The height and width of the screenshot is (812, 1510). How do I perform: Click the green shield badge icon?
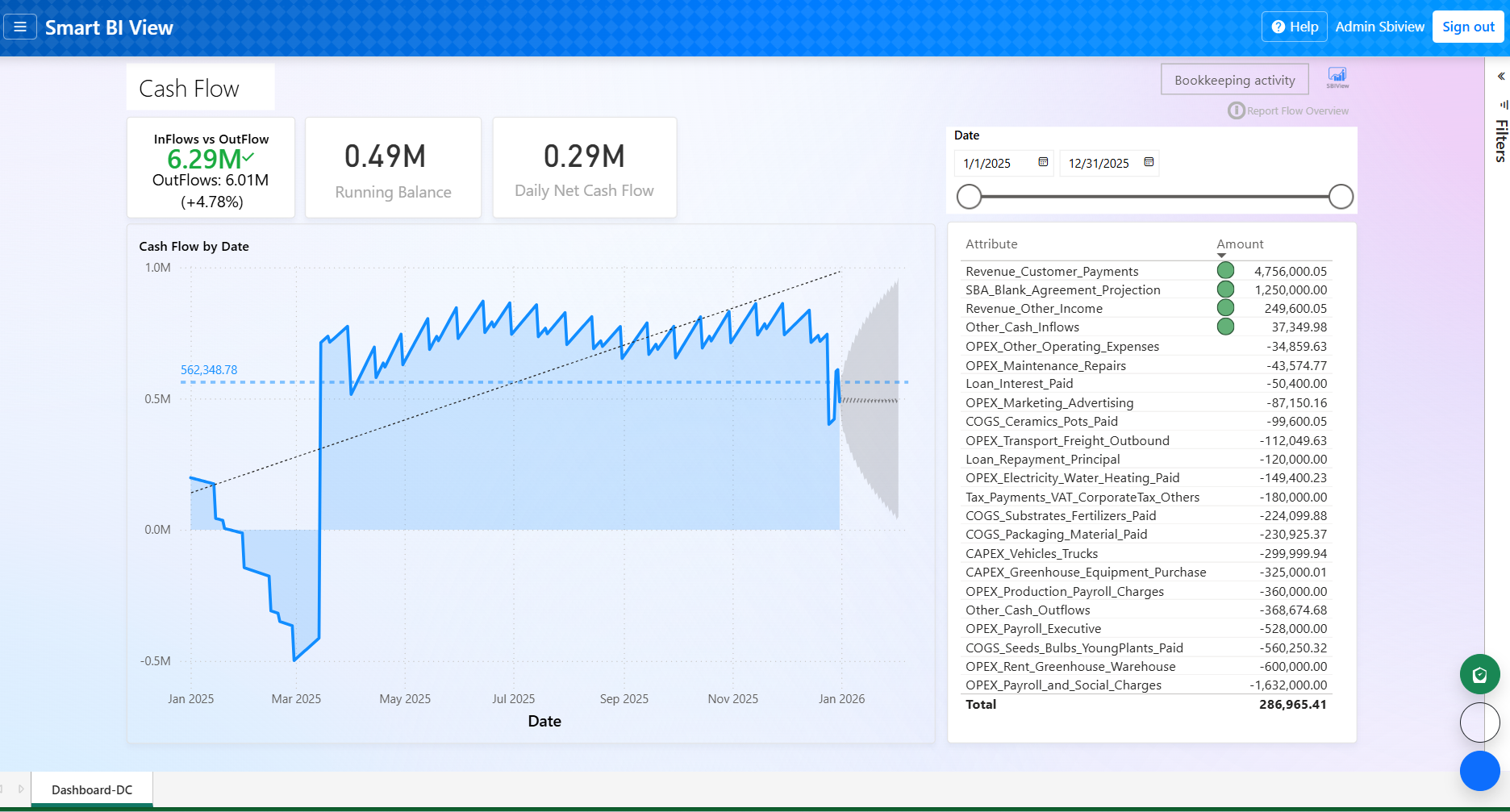pos(1479,674)
